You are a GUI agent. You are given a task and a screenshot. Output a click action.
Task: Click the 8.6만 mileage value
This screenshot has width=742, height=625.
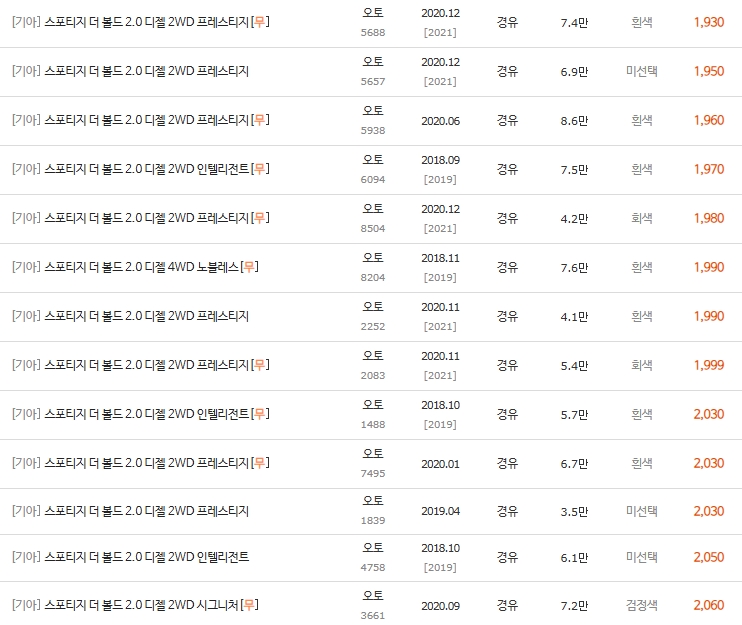[574, 121]
